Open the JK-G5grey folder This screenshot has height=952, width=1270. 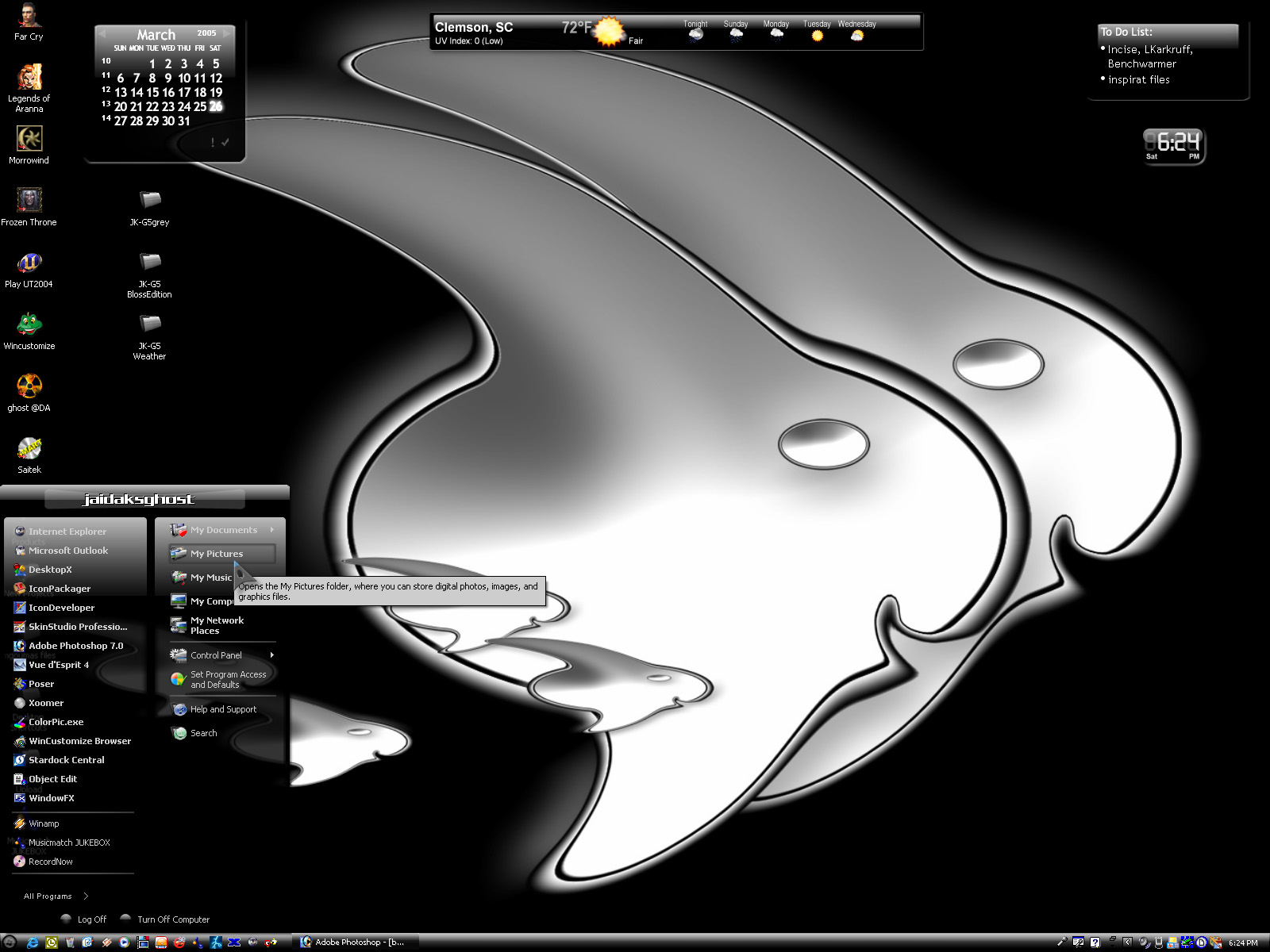pyautogui.click(x=149, y=207)
